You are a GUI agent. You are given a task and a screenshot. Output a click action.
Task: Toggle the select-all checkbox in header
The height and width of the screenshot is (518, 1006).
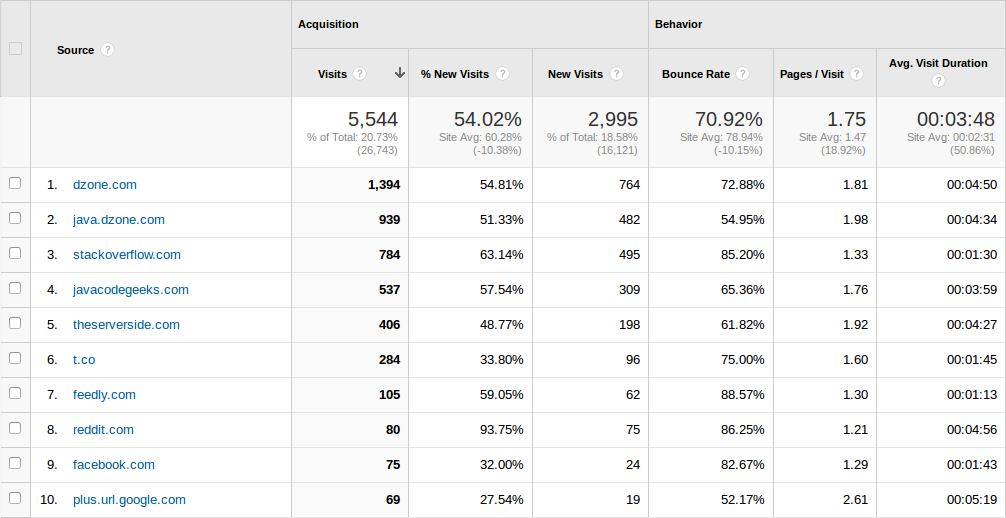pyautogui.click(x=15, y=48)
